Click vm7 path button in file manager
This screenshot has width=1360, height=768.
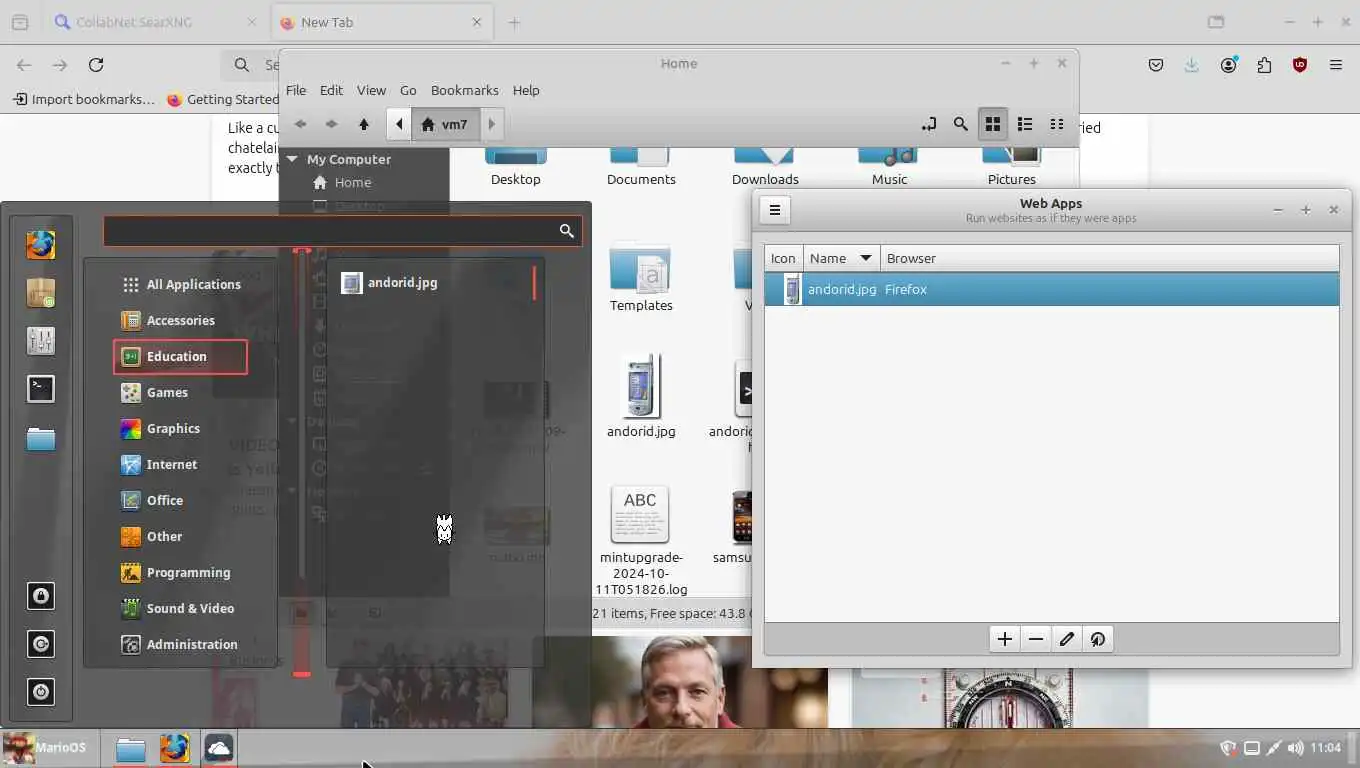[445, 124]
